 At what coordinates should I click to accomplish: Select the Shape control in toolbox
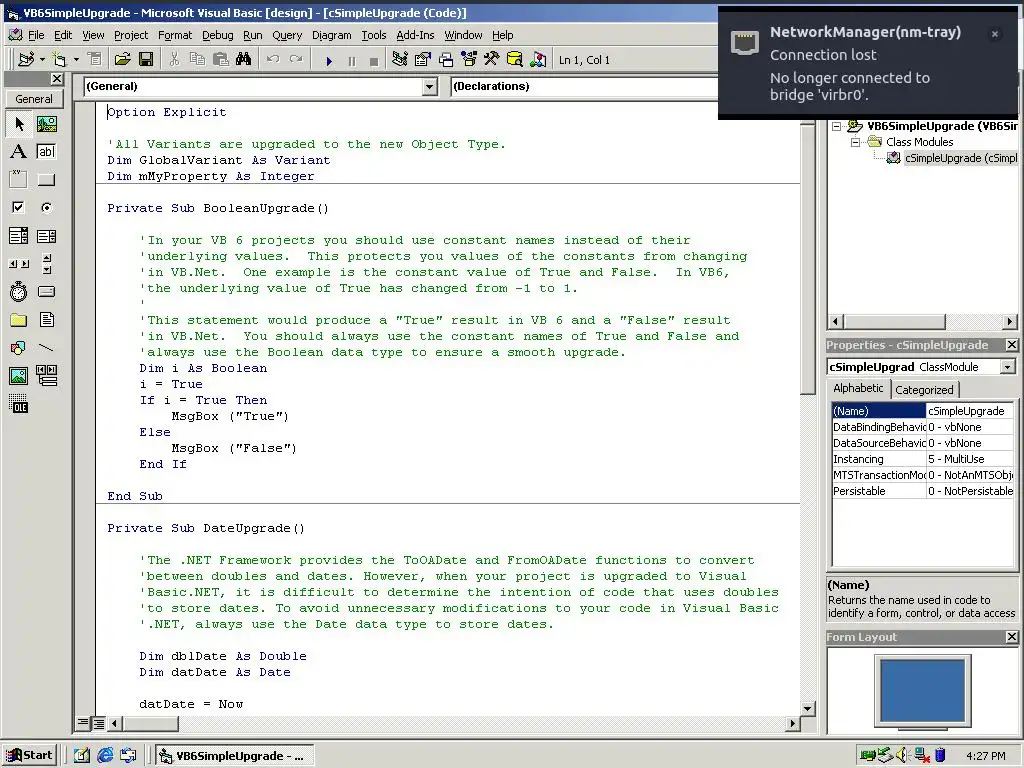19,347
